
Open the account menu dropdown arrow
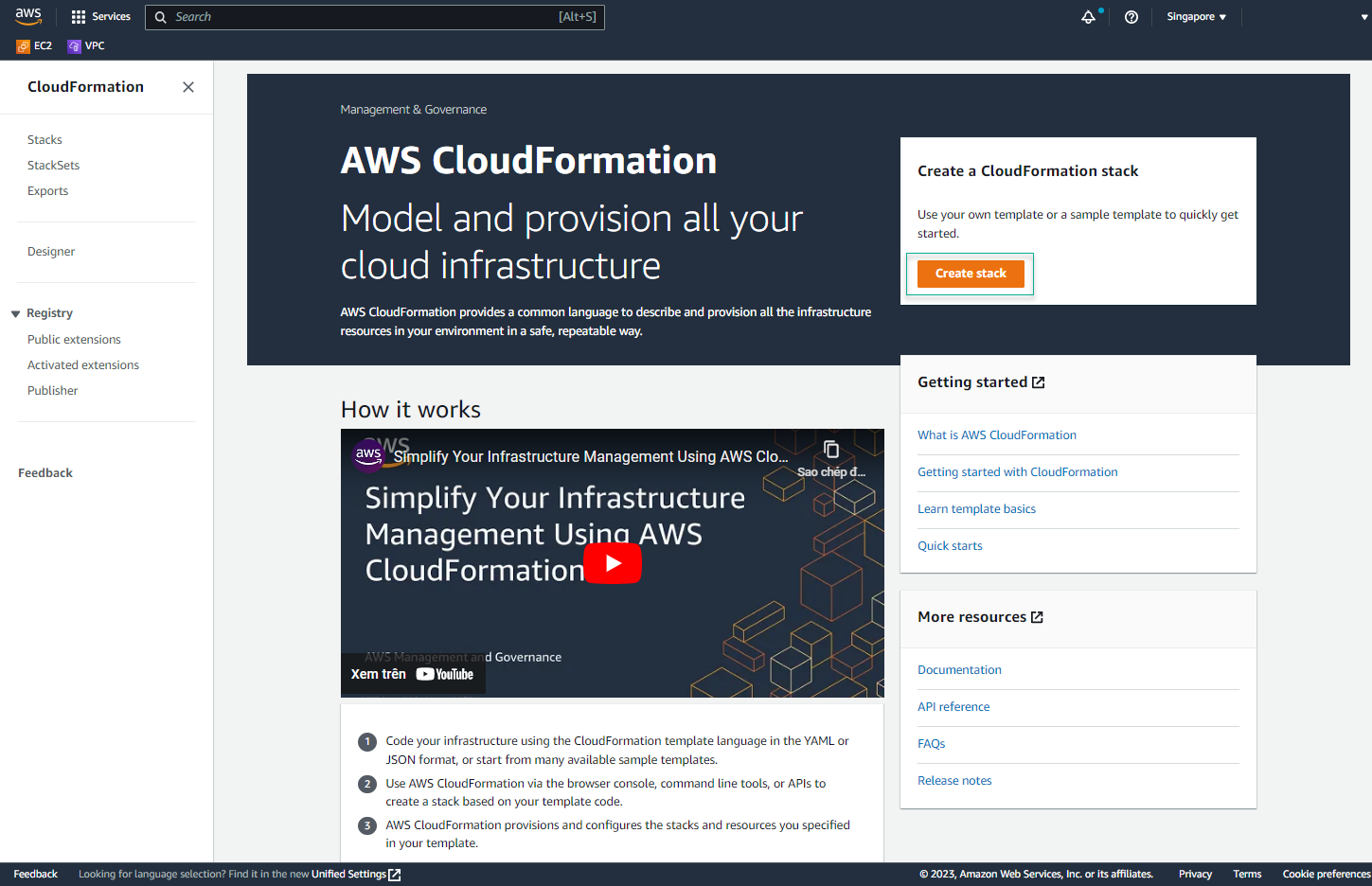[x=1364, y=17]
